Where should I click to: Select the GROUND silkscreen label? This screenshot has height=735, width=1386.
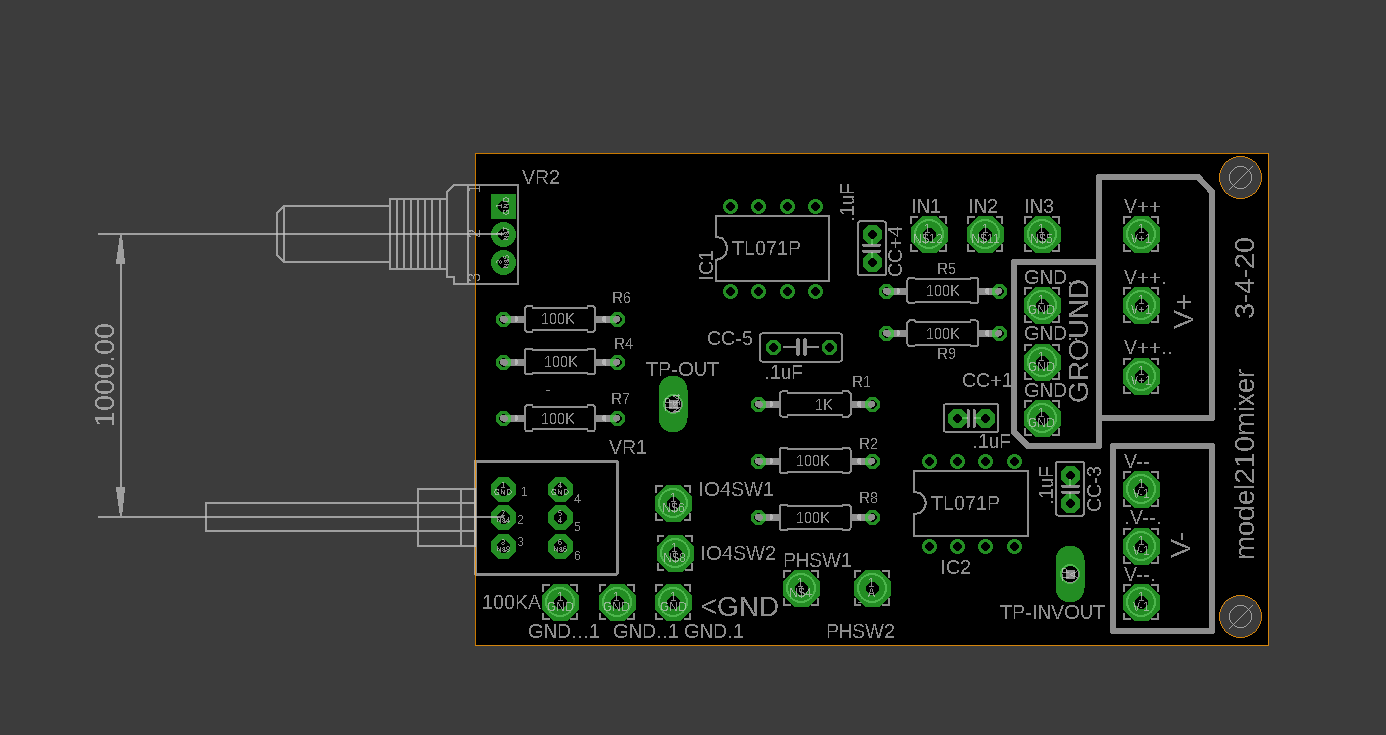point(1079,341)
